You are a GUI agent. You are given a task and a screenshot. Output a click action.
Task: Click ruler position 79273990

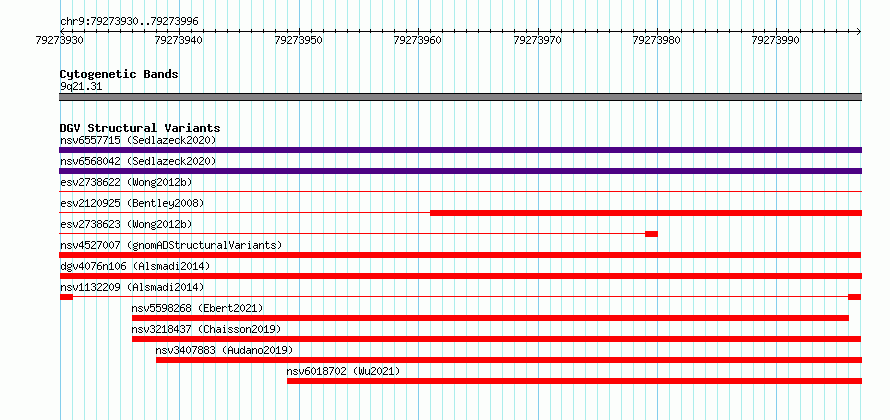point(776,40)
